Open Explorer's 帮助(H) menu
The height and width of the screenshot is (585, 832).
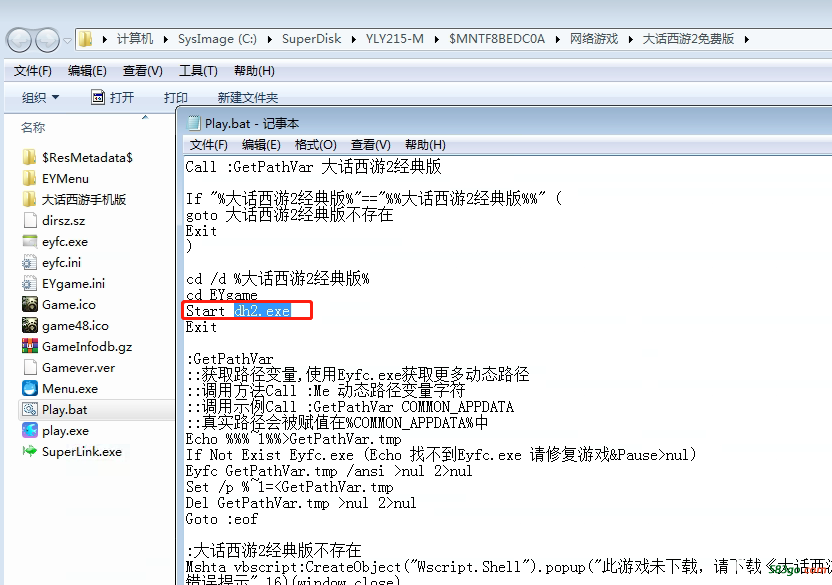click(x=254, y=71)
